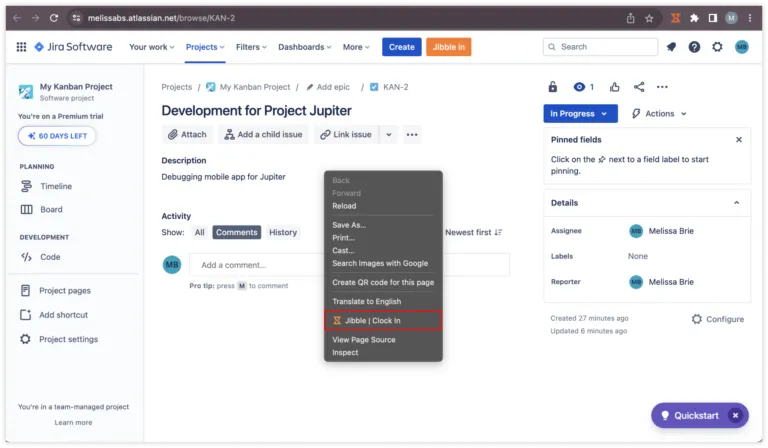Open Code in the sidebar

coord(50,257)
